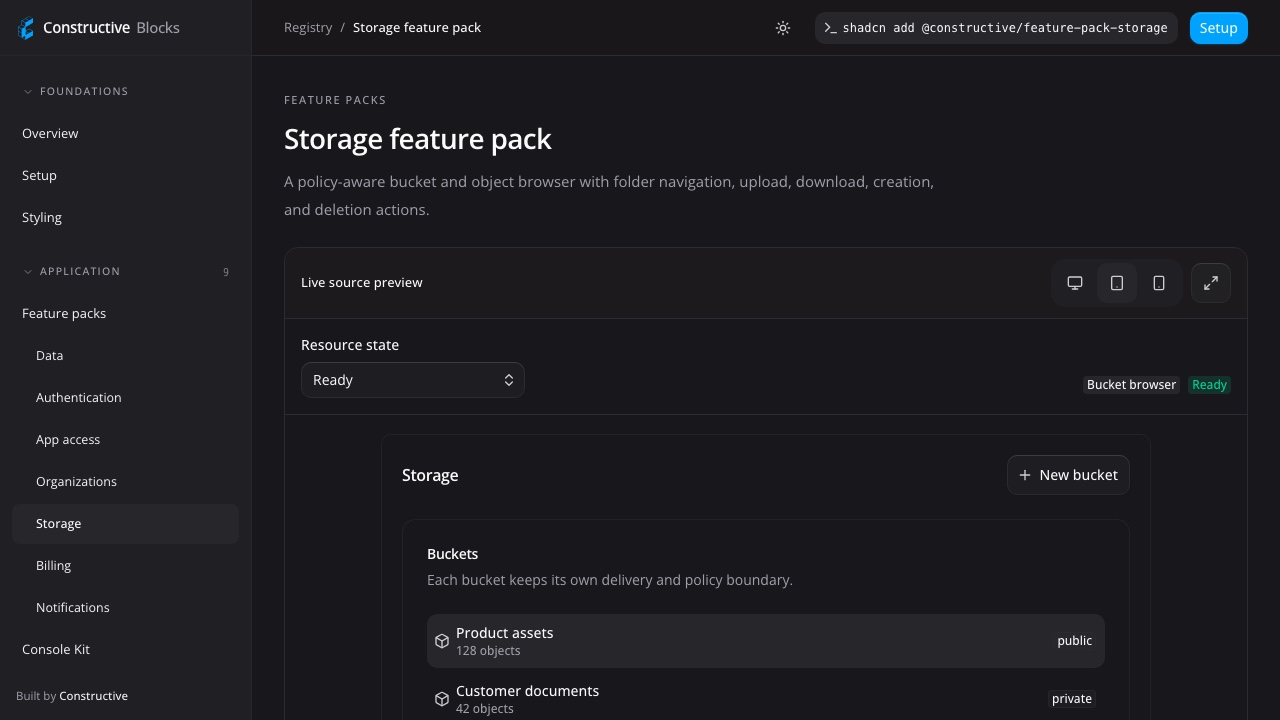Collapse the Application section chevron

tap(28, 271)
